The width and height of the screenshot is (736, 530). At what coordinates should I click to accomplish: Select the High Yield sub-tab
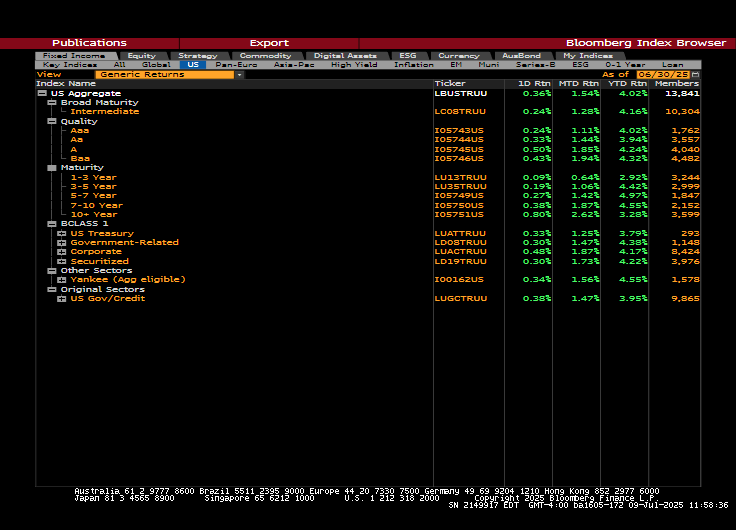click(354, 65)
